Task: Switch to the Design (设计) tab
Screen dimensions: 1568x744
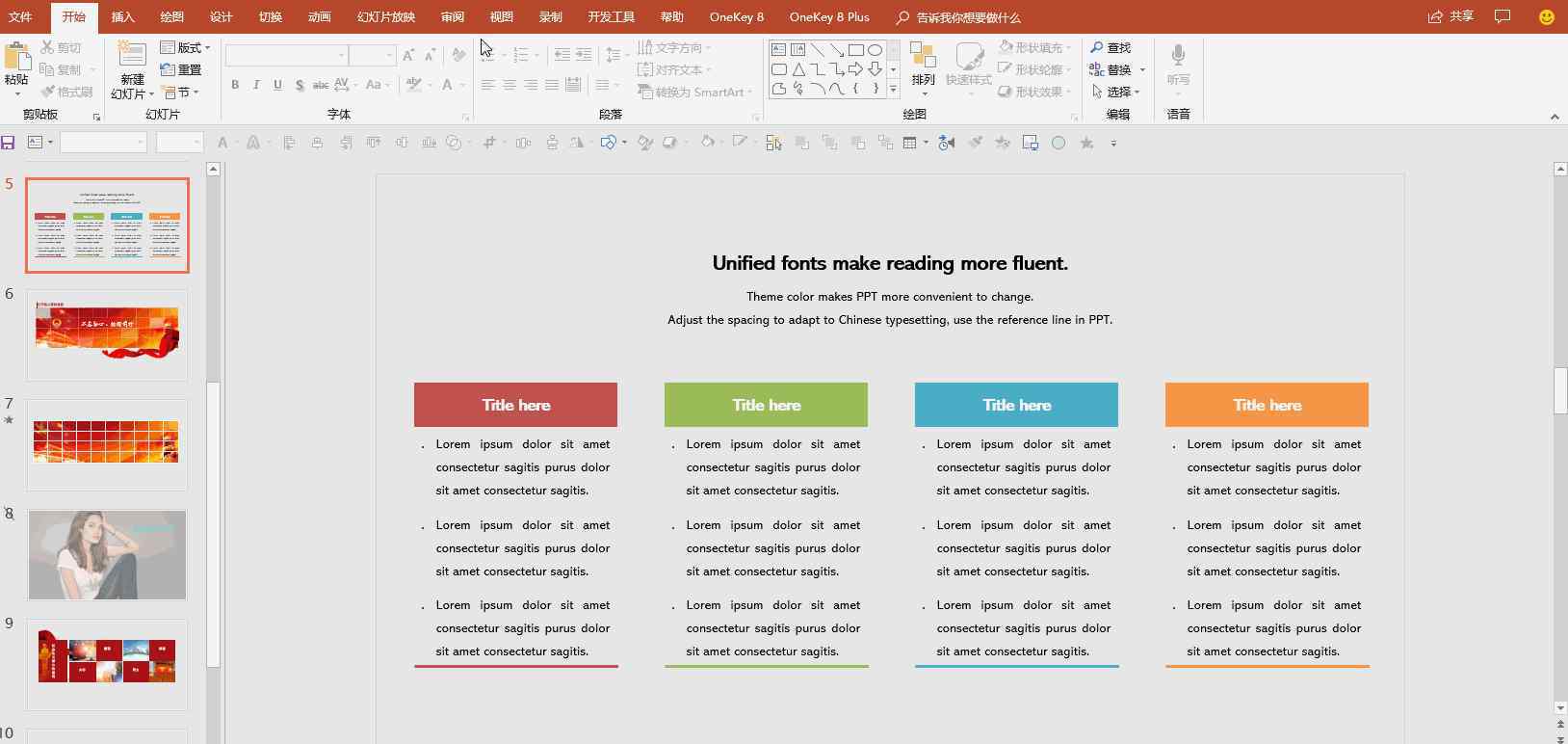Action: 222,17
